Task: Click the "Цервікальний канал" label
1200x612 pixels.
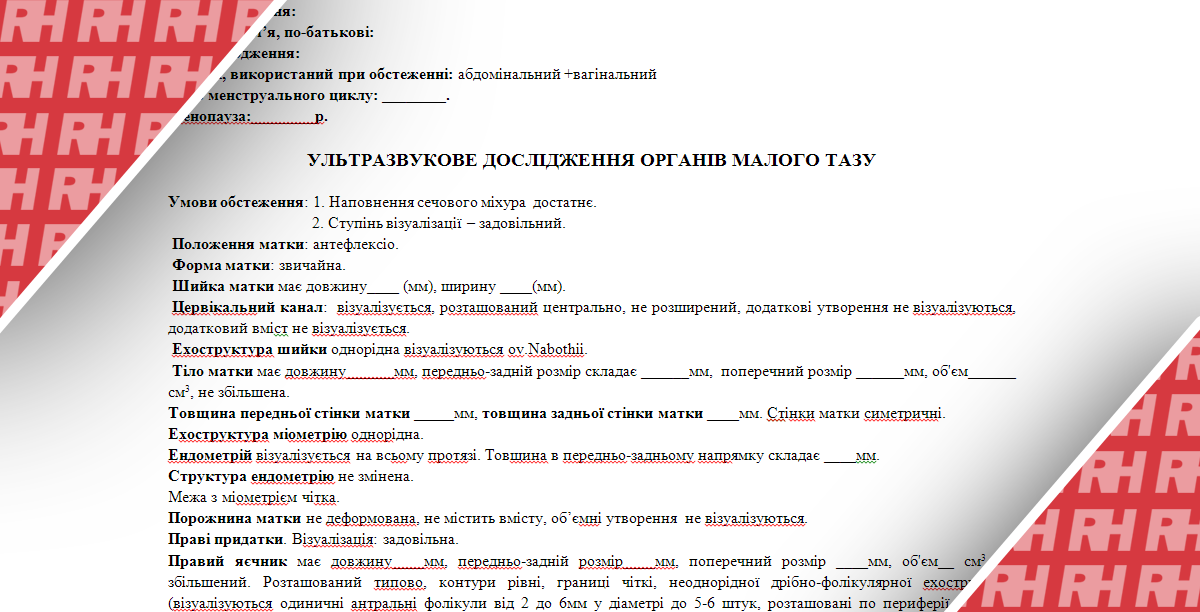Action: pyautogui.click(x=248, y=307)
